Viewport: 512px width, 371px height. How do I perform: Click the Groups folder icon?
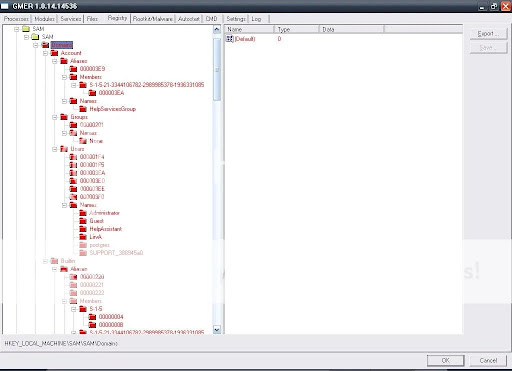64,117
